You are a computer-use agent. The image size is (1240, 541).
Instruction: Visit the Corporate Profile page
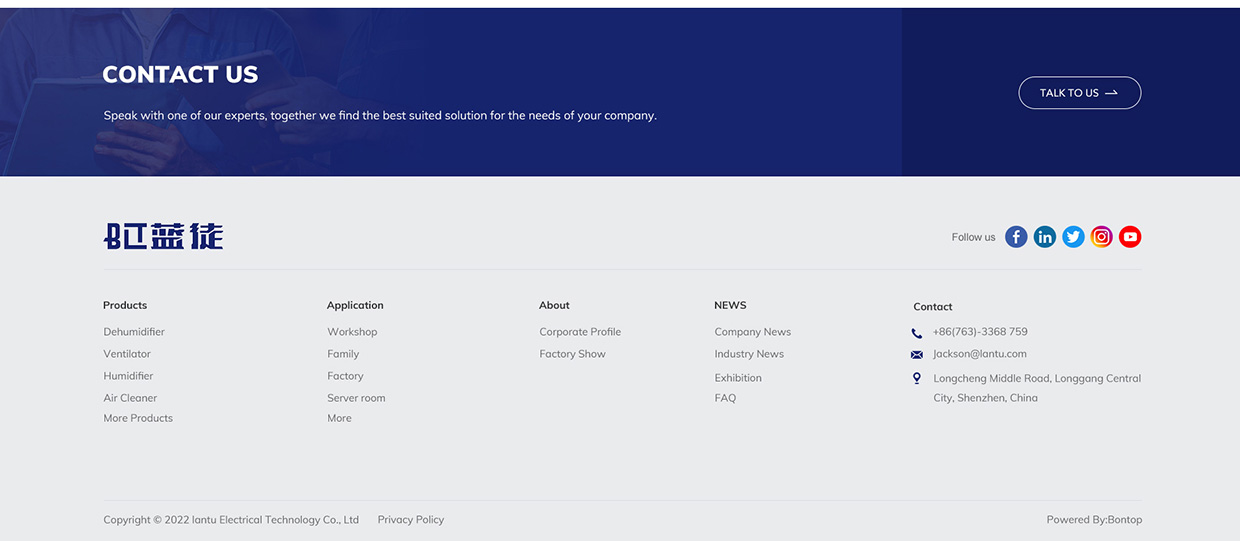pyautogui.click(x=580, y=332)
